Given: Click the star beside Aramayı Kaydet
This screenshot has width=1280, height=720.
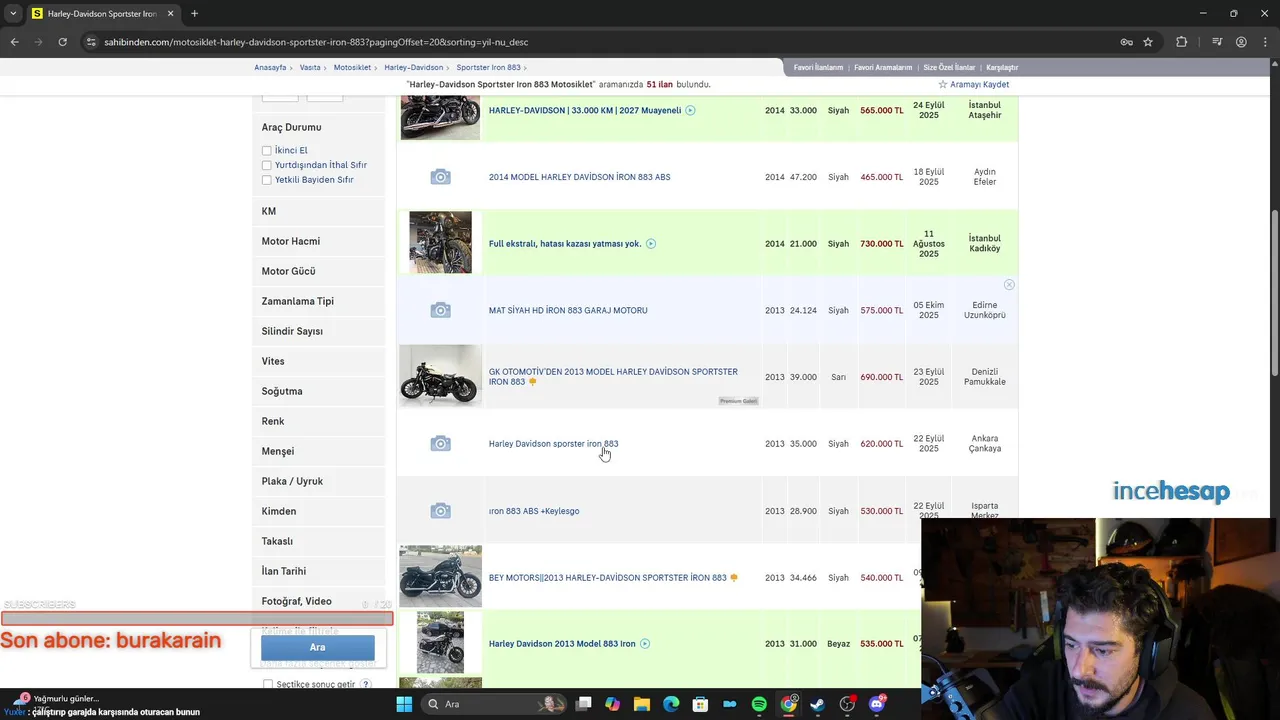Looking at the screenshot, I should [942, 85].
